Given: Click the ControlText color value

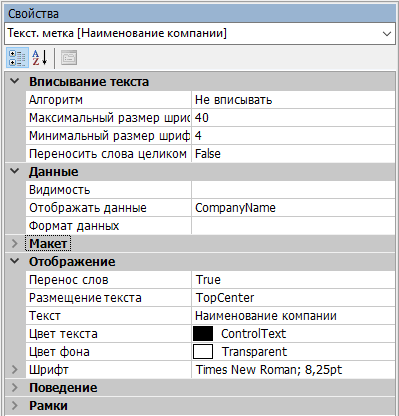Looking at the screenshot, I should coord(253,334).
